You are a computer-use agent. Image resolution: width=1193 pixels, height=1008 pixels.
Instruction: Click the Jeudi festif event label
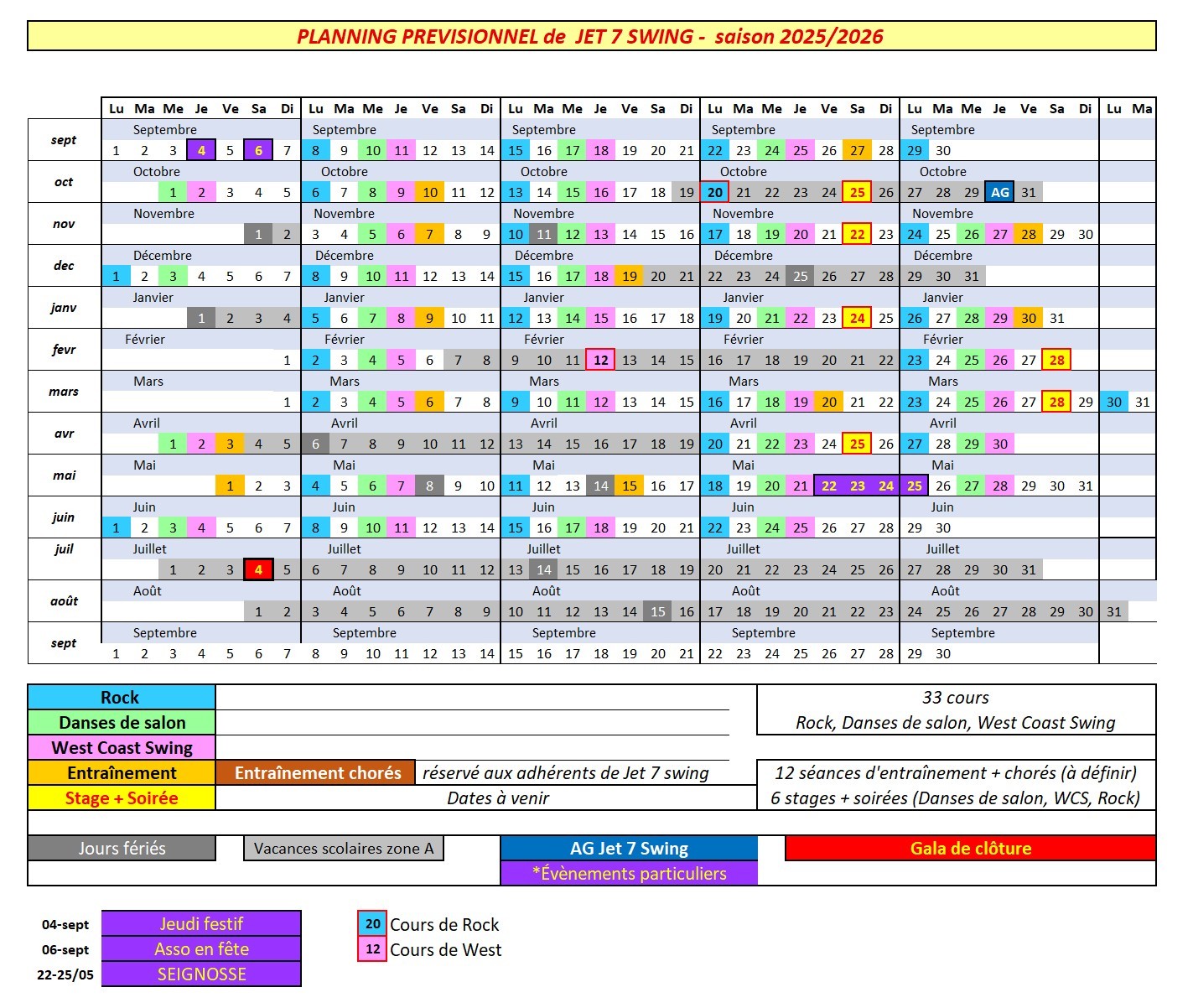tap(201, 924)
